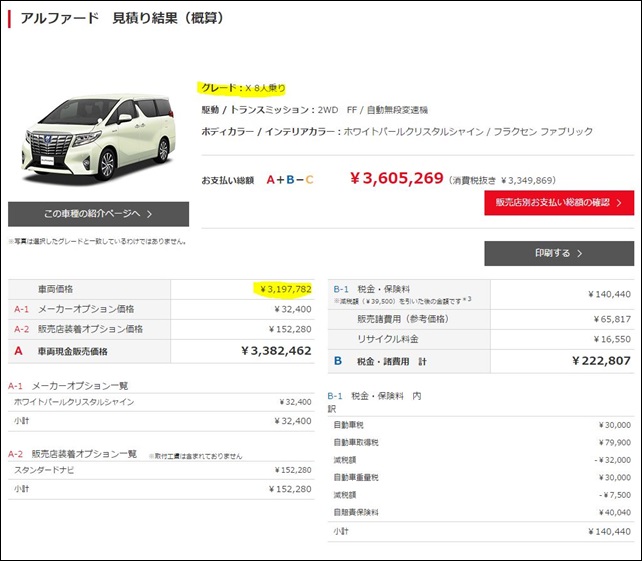Click the 自賠責保険料 ¥40,040 amount
This screenshot has width=642, height=561.
tap(615, 512)
